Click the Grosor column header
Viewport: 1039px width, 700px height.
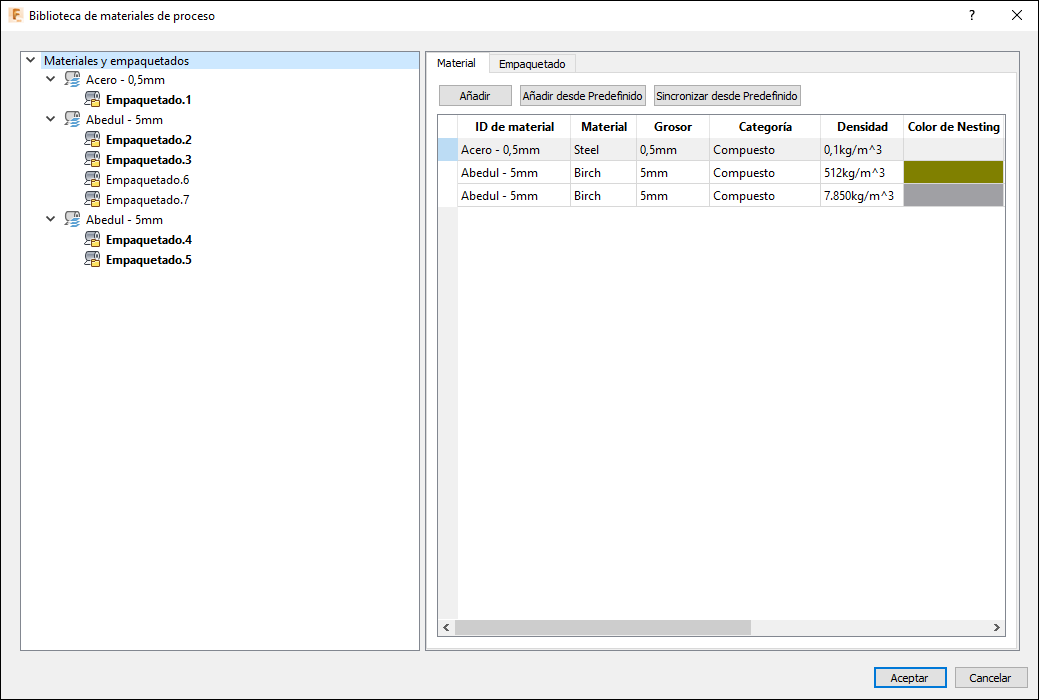pyautogui.click(x=673, y=127)
